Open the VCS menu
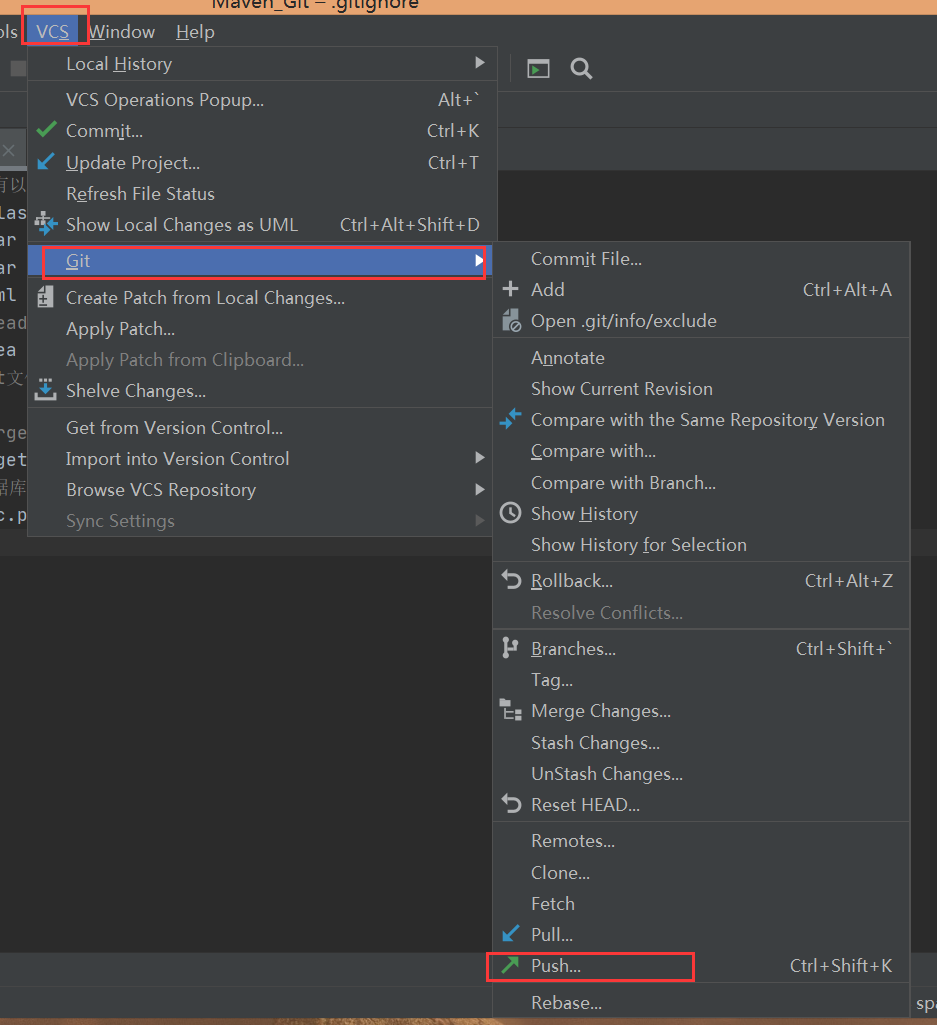 pyautogui.click(x=52, y=31)
